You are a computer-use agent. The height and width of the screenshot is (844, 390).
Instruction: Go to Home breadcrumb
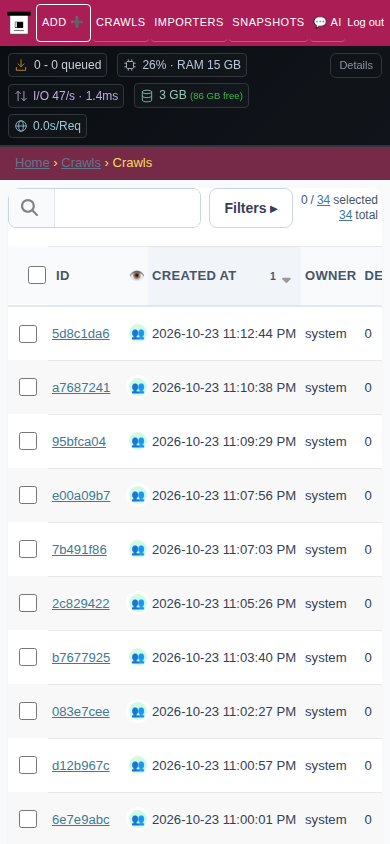tap(32, 163)
